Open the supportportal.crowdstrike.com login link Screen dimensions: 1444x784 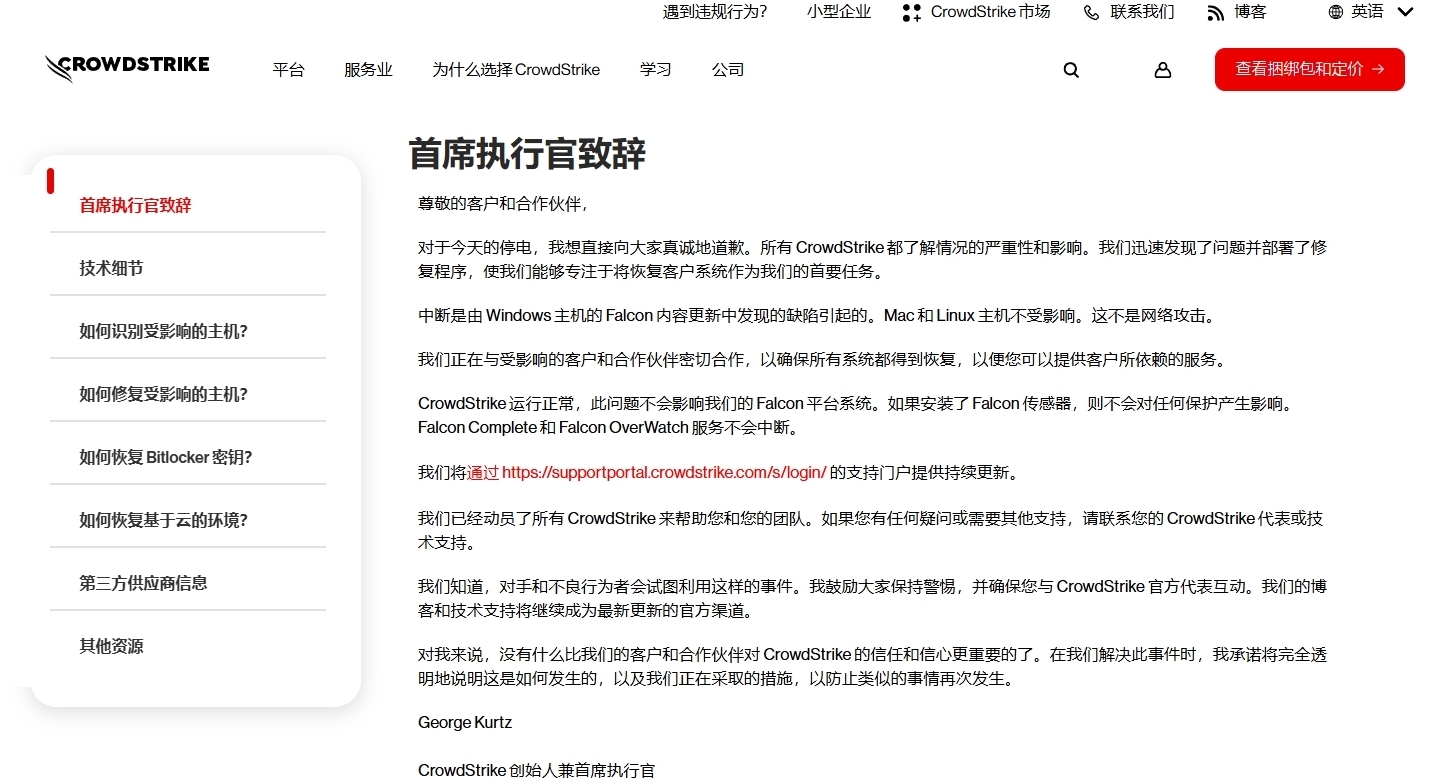pos(664,472)
